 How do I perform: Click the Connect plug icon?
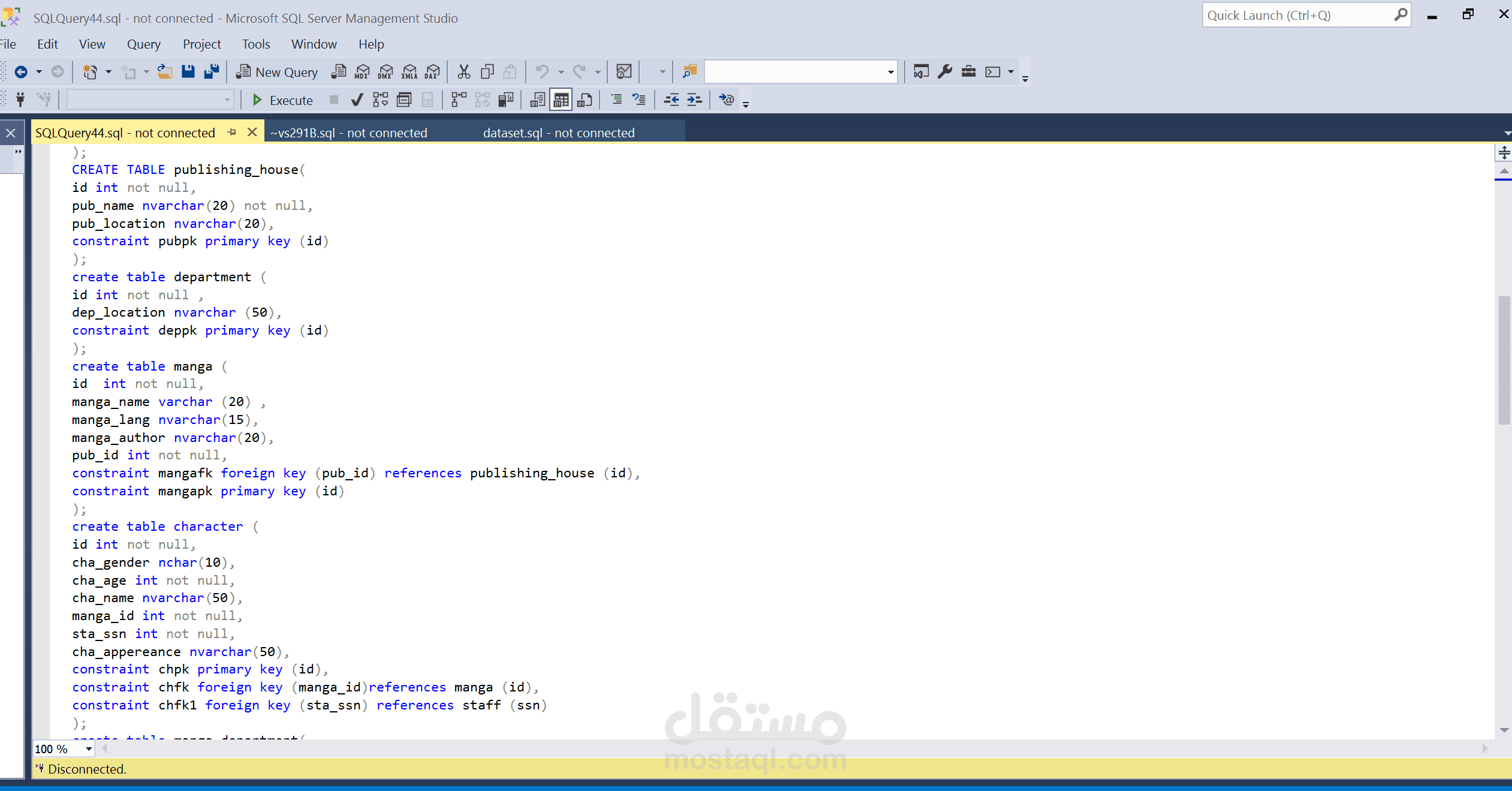[x=20, y=100]
